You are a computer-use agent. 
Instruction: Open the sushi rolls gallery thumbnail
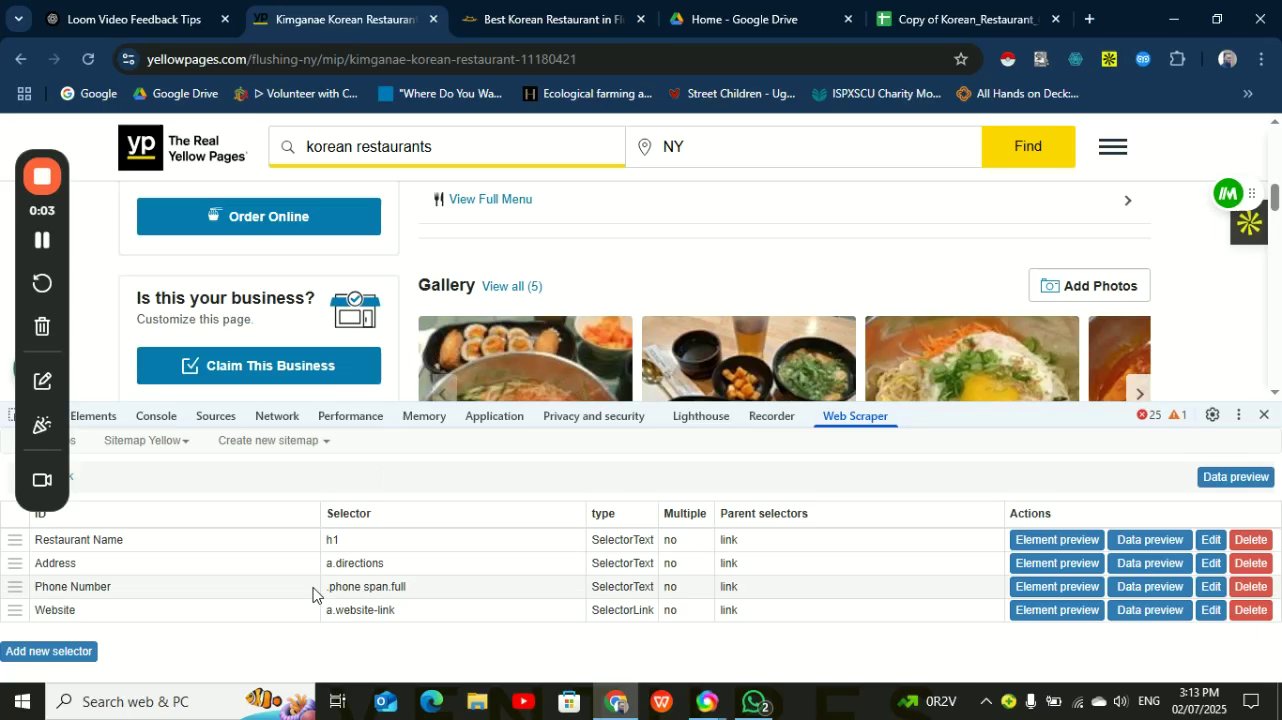pyautogui.click(x=525, y=359)
